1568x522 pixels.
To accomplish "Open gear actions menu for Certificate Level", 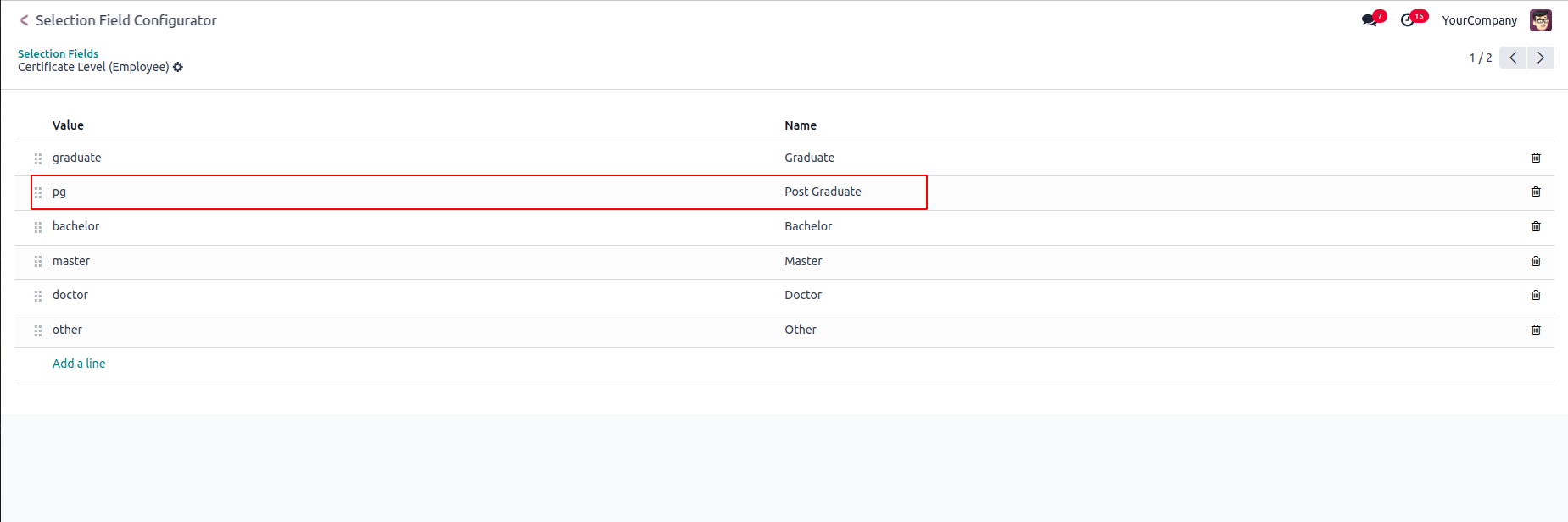I will tap(178, 67).
